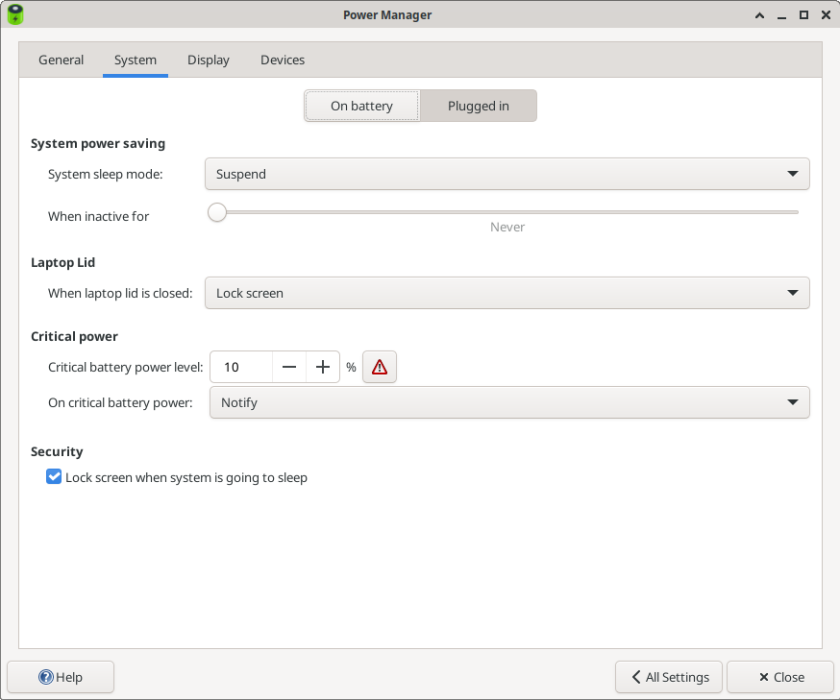Screen dimensions: 840x700
Task: Open the laptop lid closed action dropdown
Action: pyautogui.click(x=505, y=292)
